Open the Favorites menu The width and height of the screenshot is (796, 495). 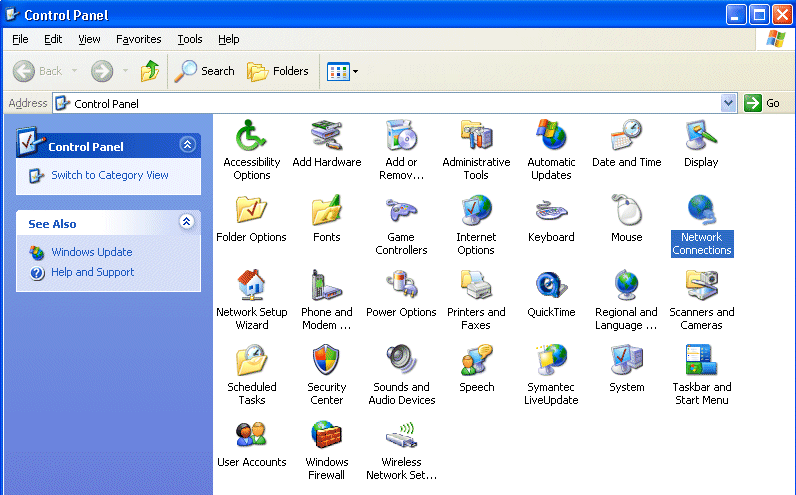[x=139, y=39]
